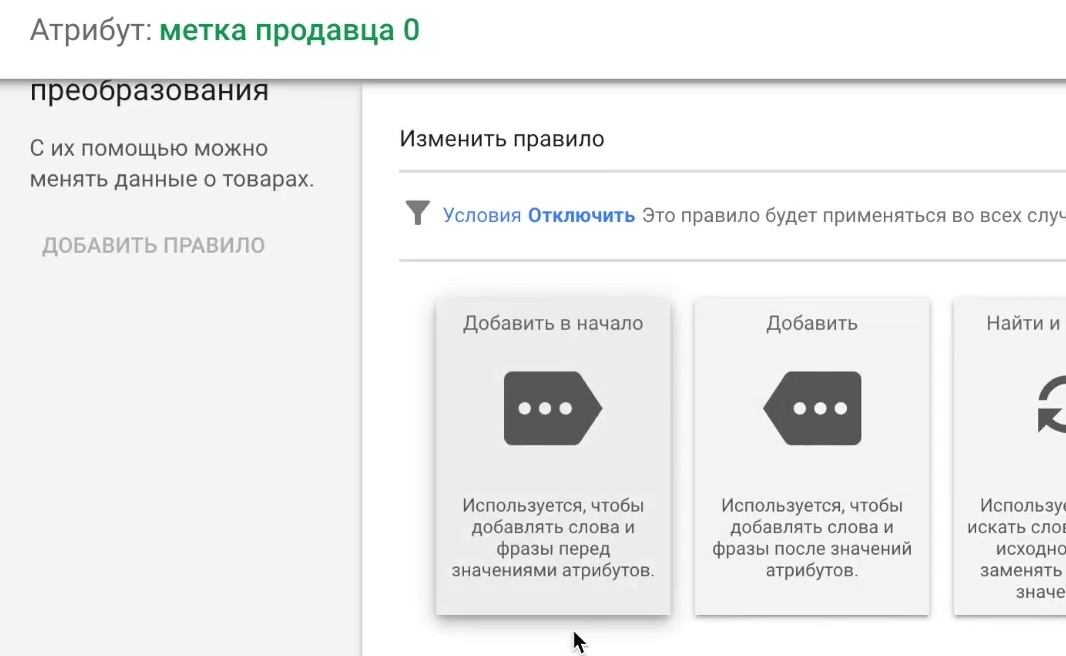Click the метка продавца 0 attribute name

point(290,31)
